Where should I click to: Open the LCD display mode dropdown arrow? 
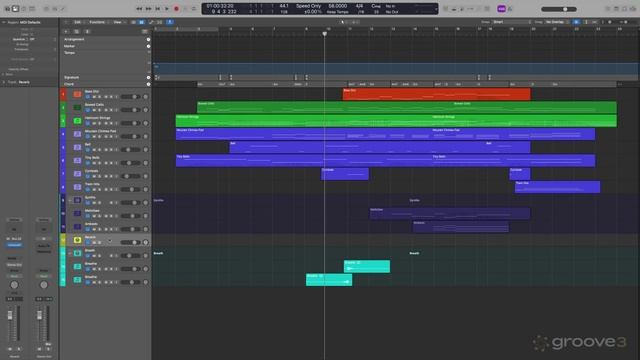coord(436,9)
